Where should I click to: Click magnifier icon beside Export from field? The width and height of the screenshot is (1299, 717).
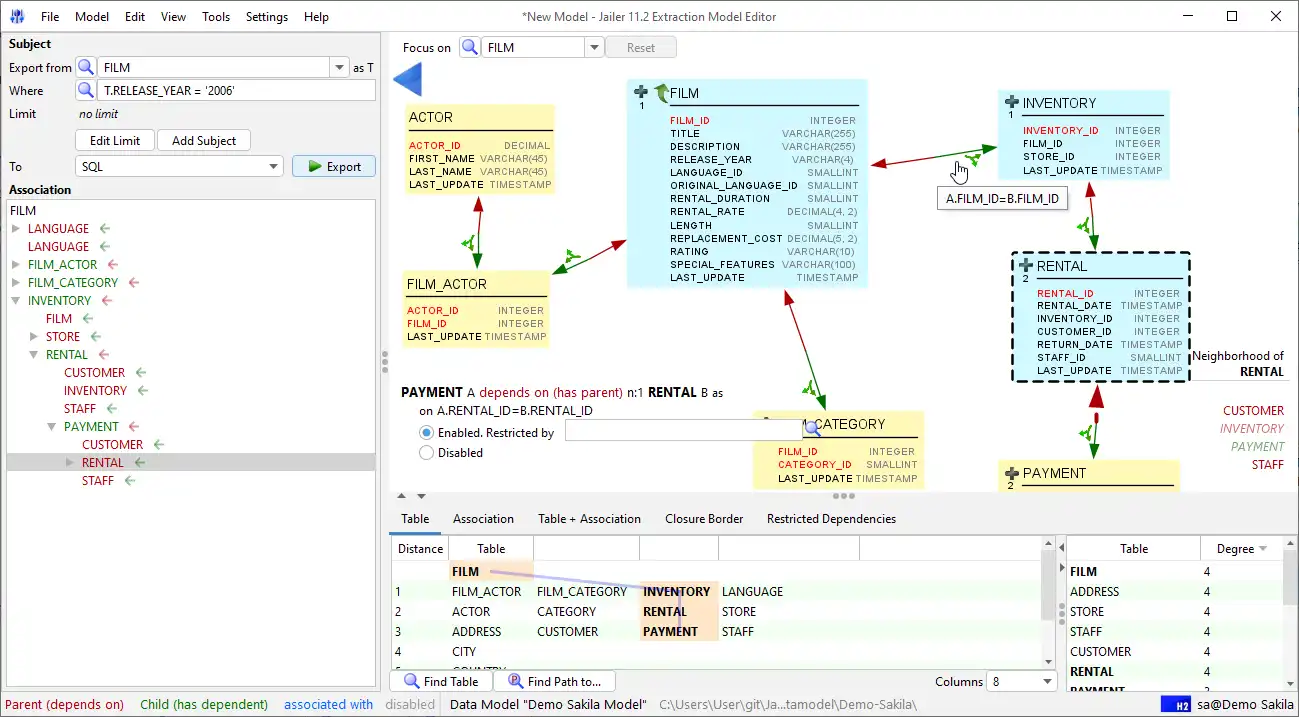[86, 67]
